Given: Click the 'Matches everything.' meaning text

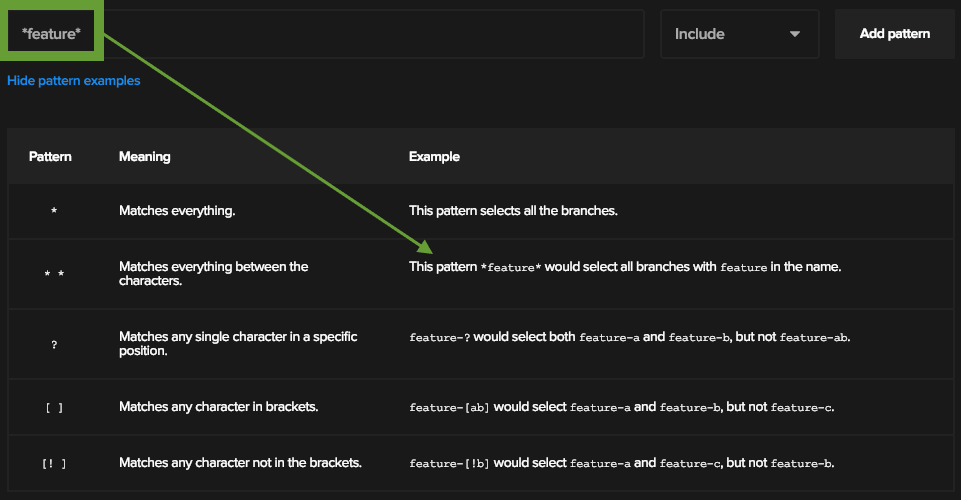Looking at the screenshot, I should coord(177,212).
